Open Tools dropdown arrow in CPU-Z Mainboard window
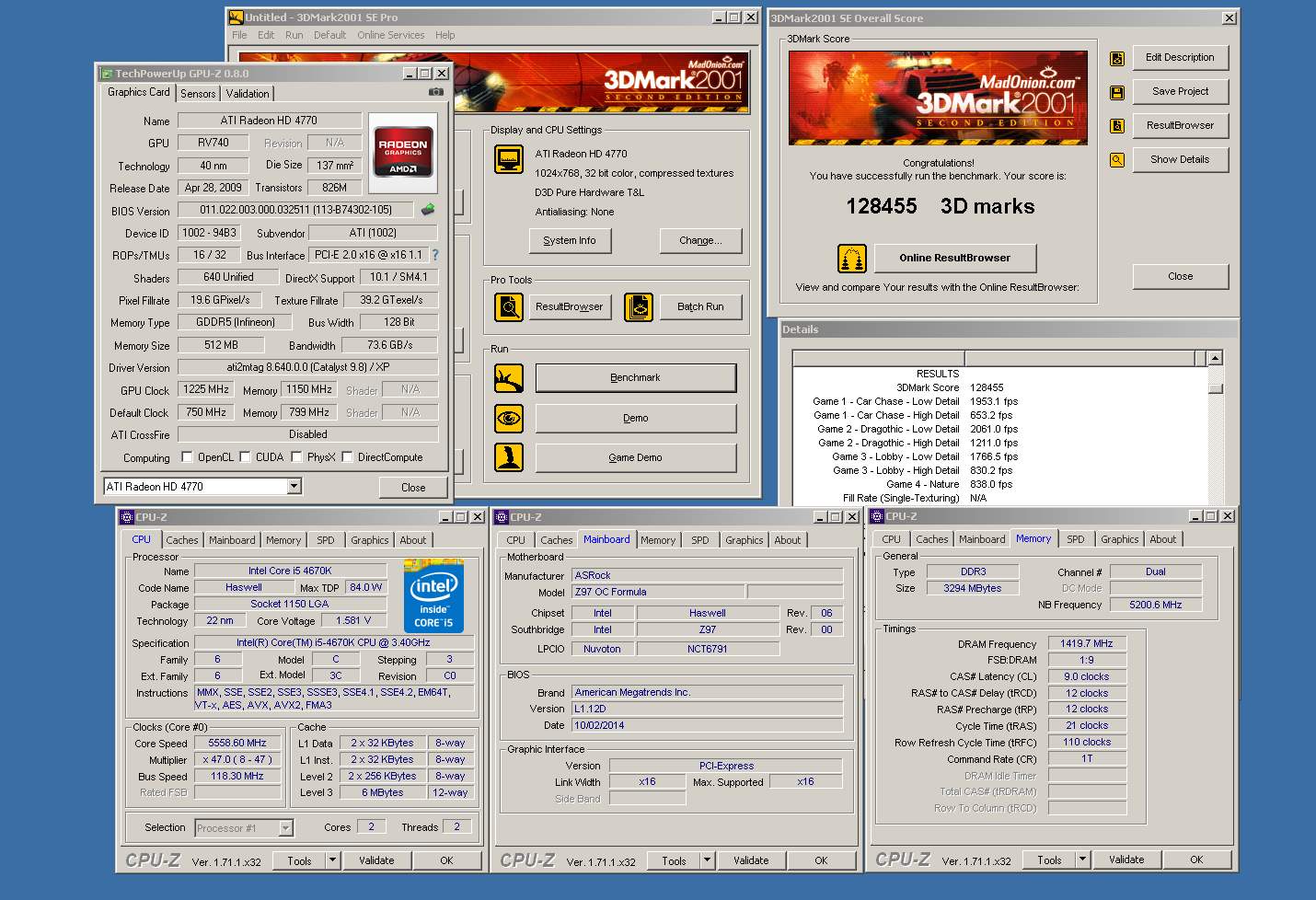Screen dimensions: 1316x900 [707, 860]
